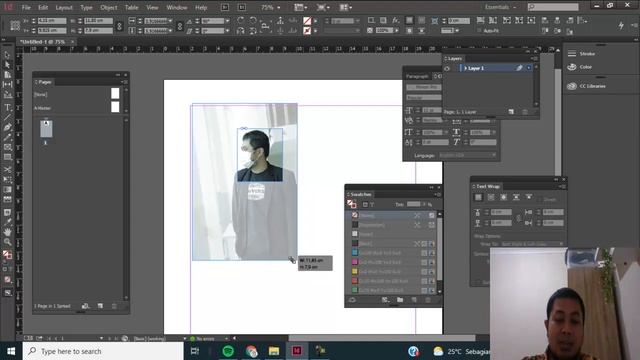Open File Explorer from the taskbar
The width and height of the screenshot is (640, 360).
tap(274, 351)
